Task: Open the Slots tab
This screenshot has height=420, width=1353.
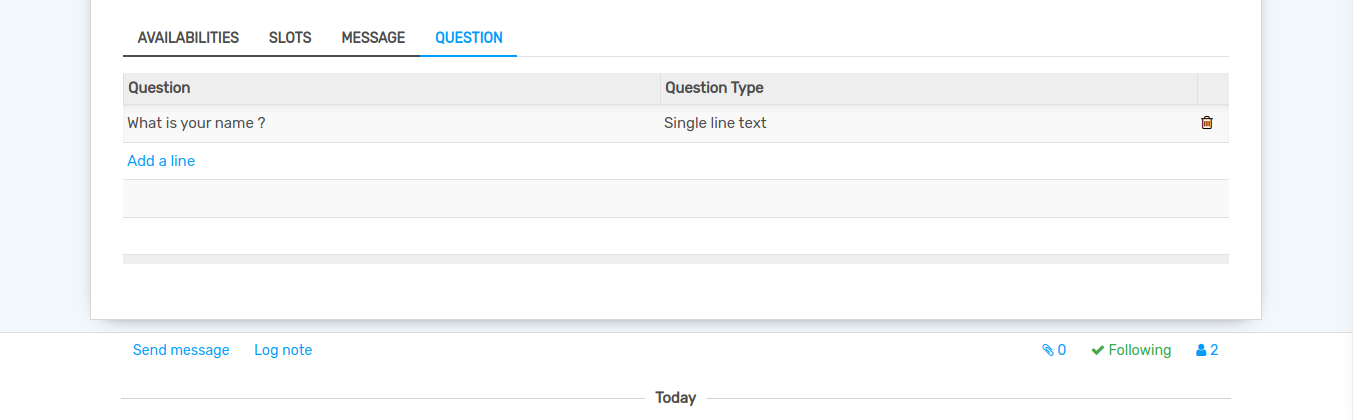Action: pos(290,38)
